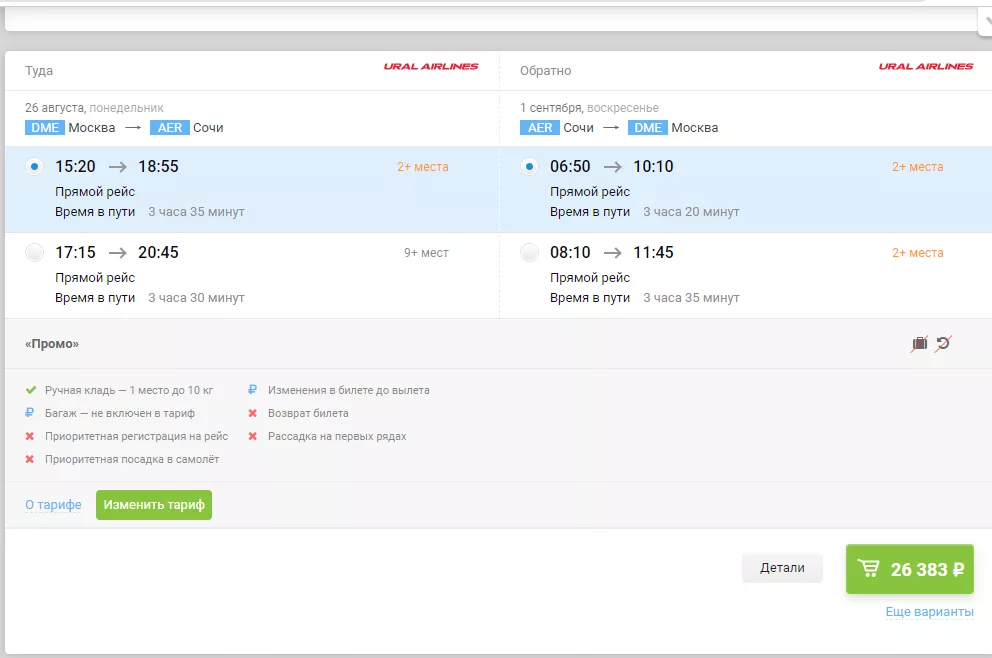The width and height of the screenshot is (992, 658).
Task: Click the outbound Ural Airlines logo
Action: (x=431, y=67)
